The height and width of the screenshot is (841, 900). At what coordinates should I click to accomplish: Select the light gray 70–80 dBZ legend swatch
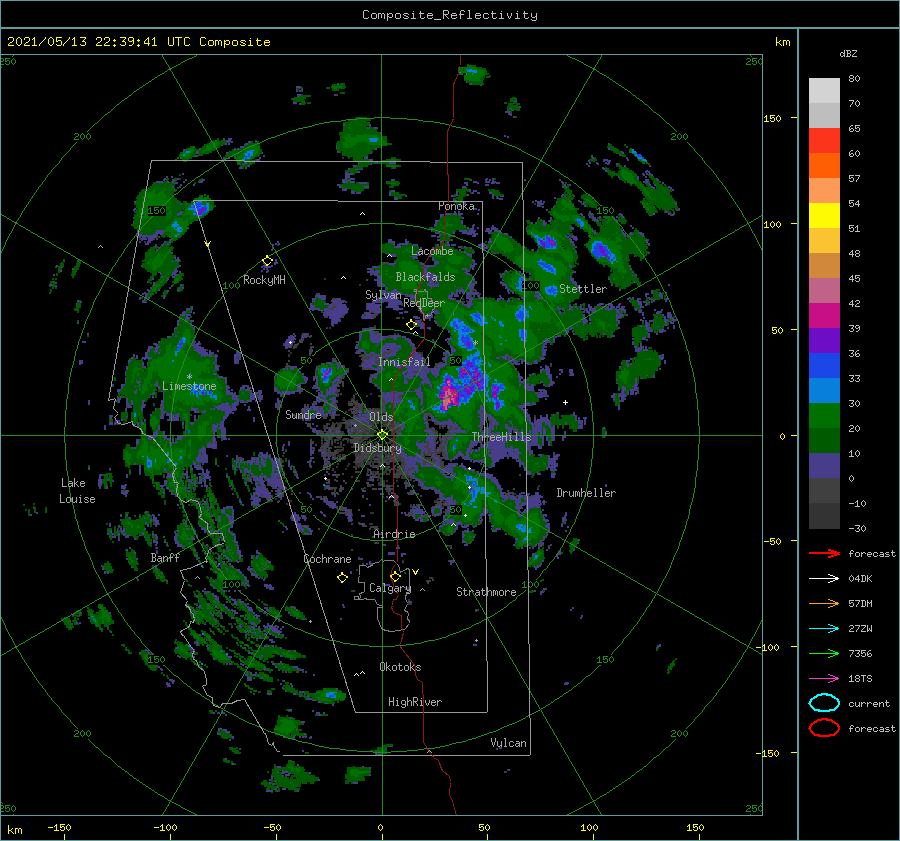(824, 91)
